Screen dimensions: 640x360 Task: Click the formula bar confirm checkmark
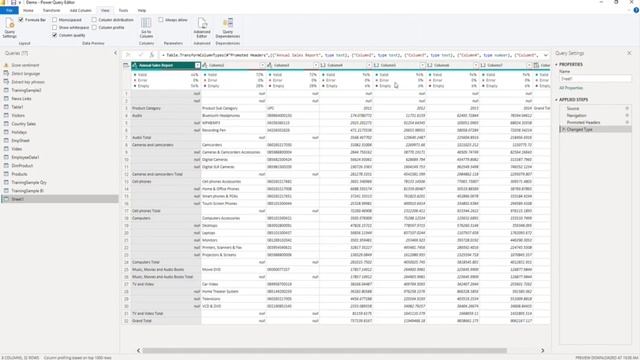pyautogui.click(x=140, y=55)
